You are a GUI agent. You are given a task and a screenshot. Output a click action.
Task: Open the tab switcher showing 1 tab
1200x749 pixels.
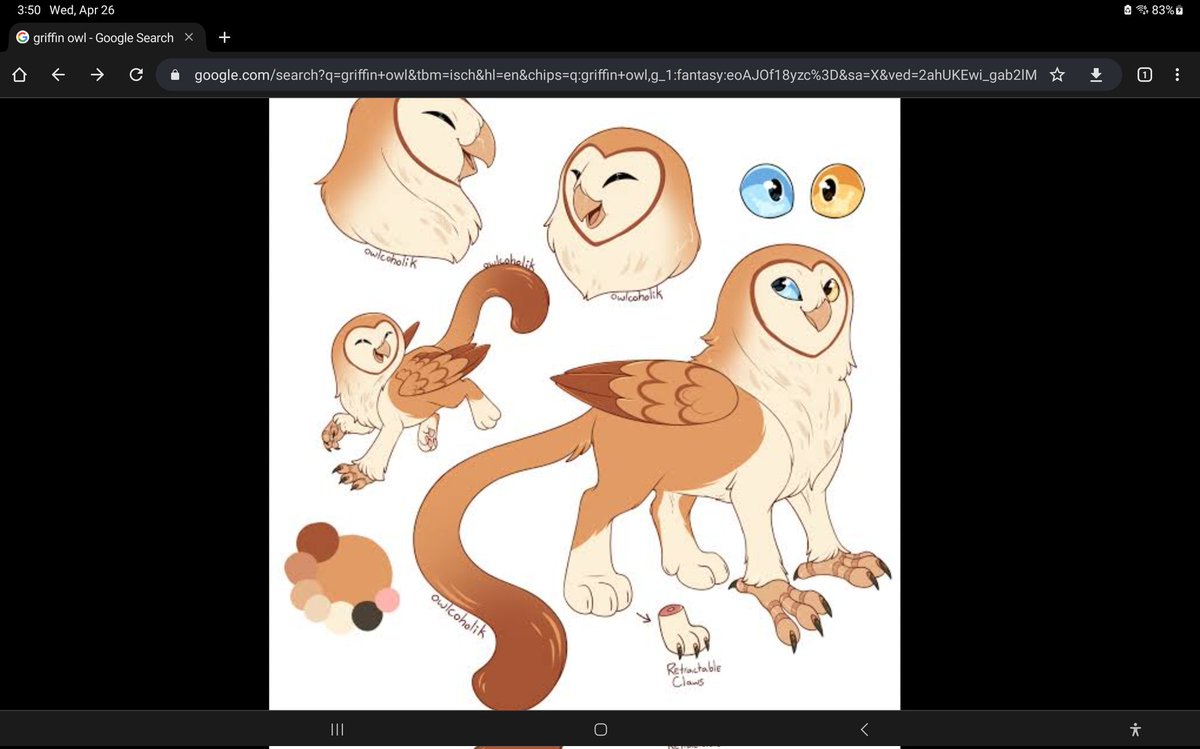(x=1145, y=75)
